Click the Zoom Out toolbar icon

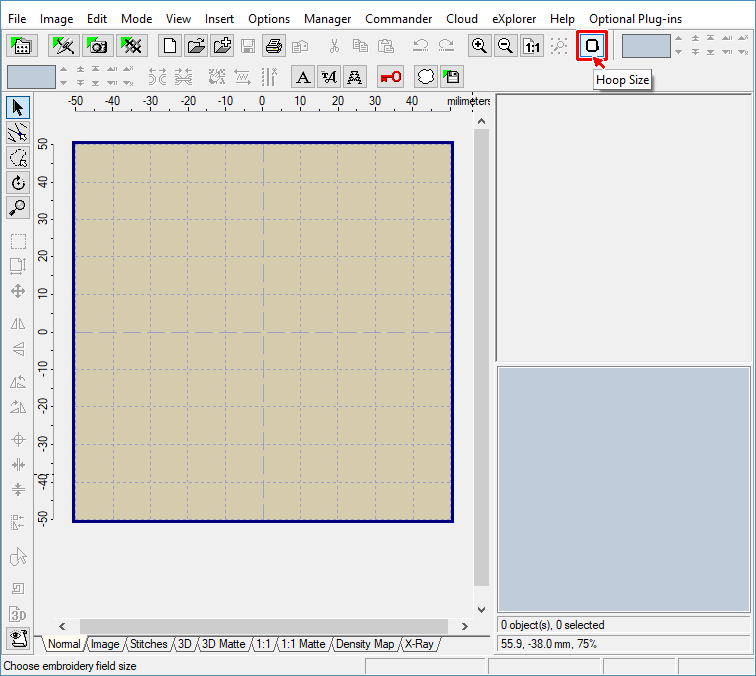click(506, 46)
